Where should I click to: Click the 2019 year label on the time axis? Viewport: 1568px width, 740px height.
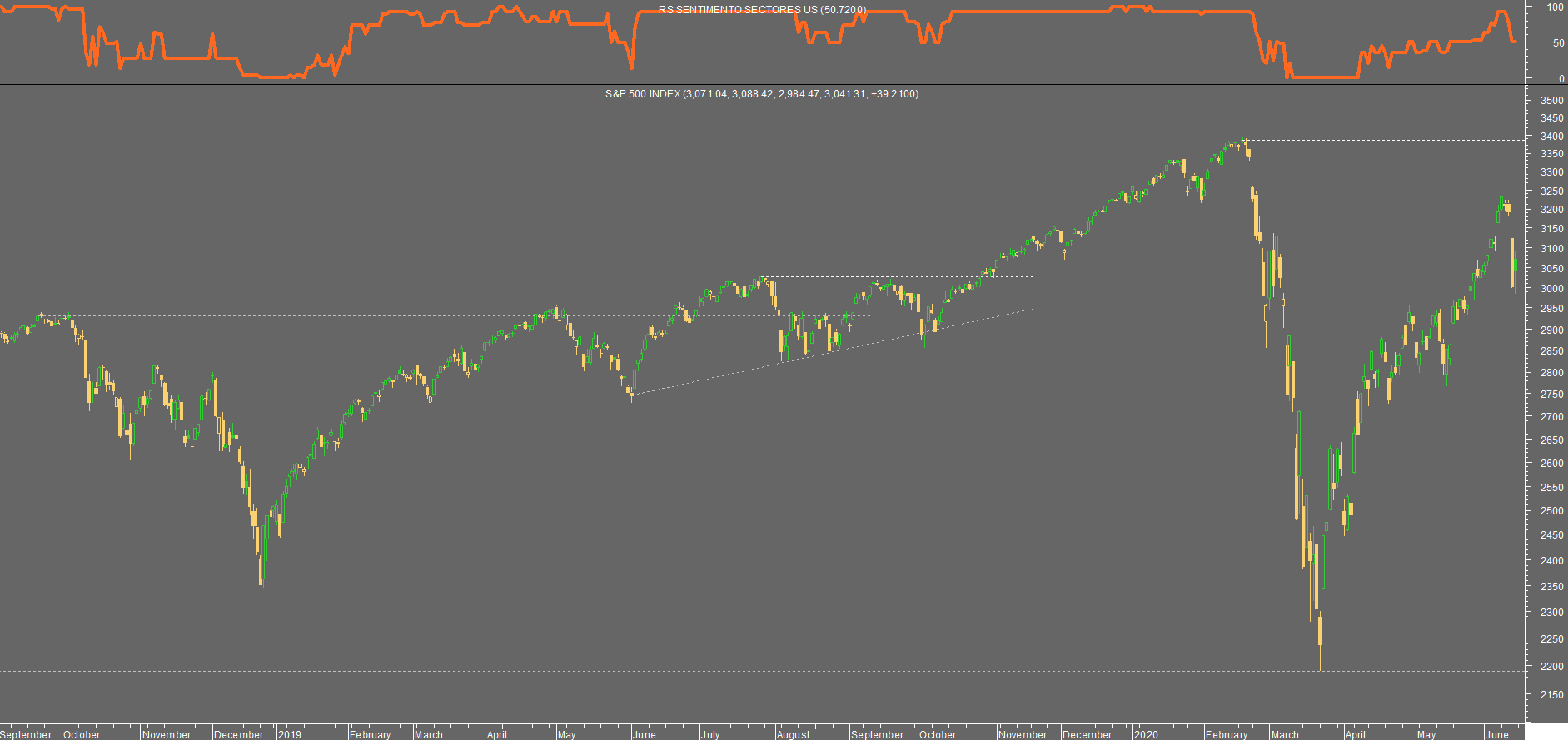[290, 734]
